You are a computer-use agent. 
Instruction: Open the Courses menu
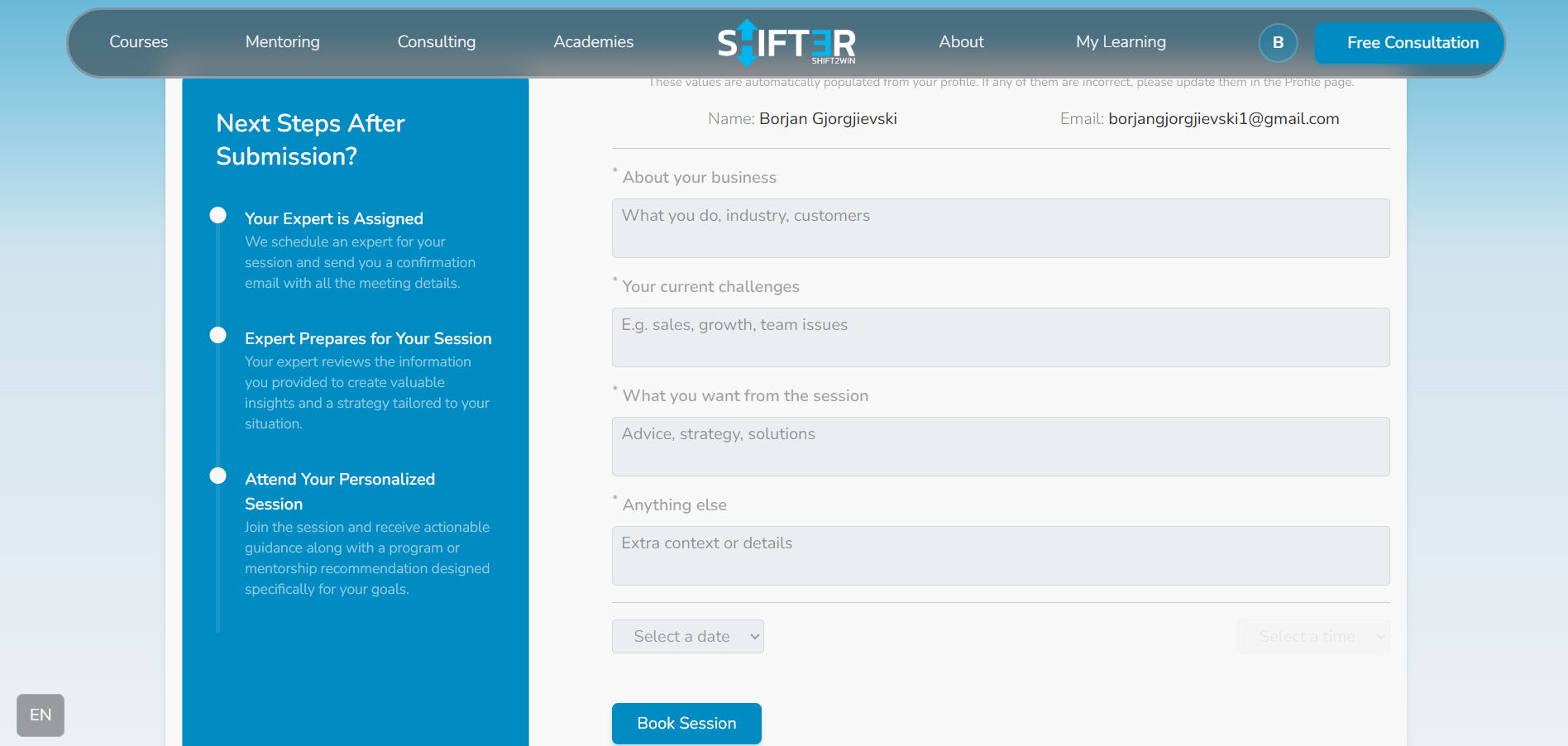pyautogui.click(x=138, y=42)
